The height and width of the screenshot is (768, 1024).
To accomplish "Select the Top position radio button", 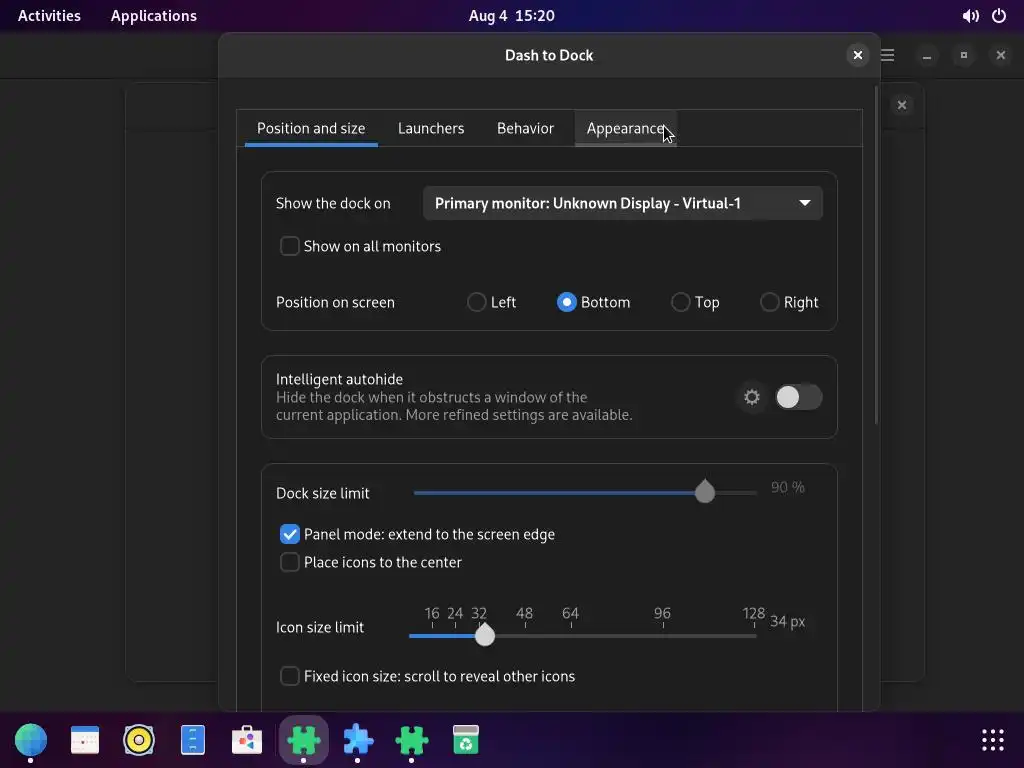I will click(680, 302).
